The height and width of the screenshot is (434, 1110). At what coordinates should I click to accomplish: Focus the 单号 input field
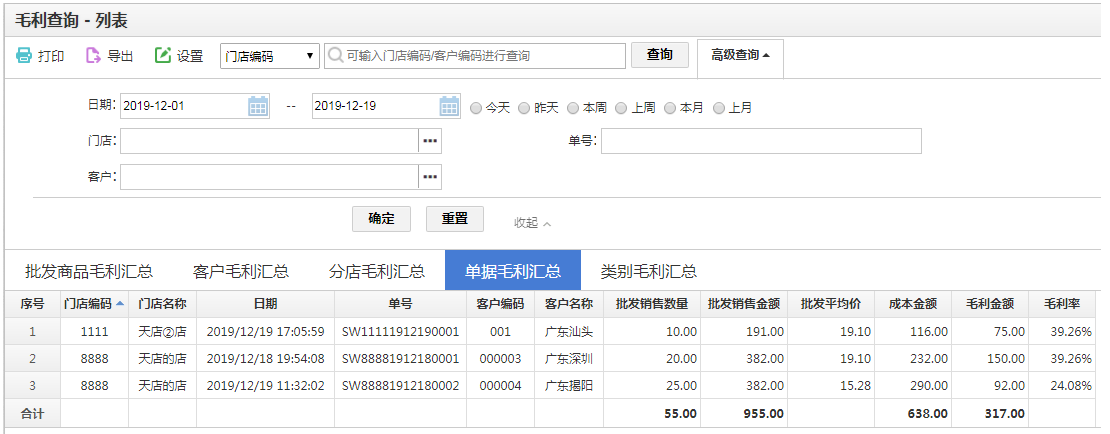tap(762, 141)
